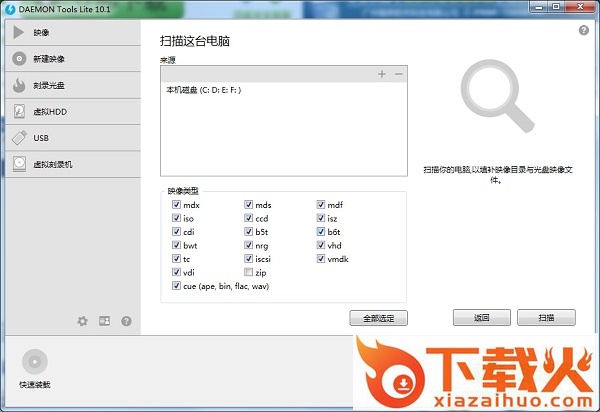Open settings with the gear icon

(83, 321)
